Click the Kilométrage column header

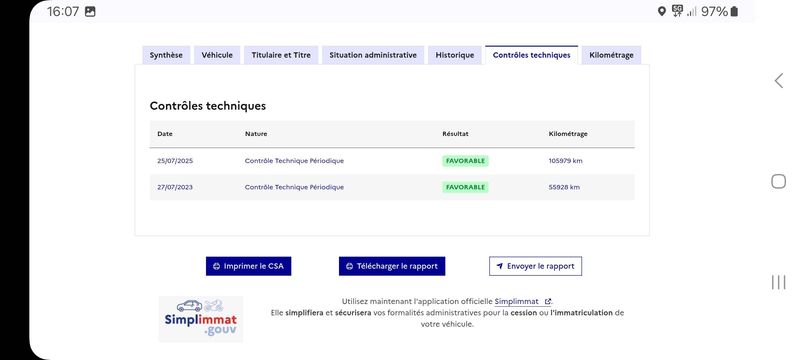coord(568,134)
